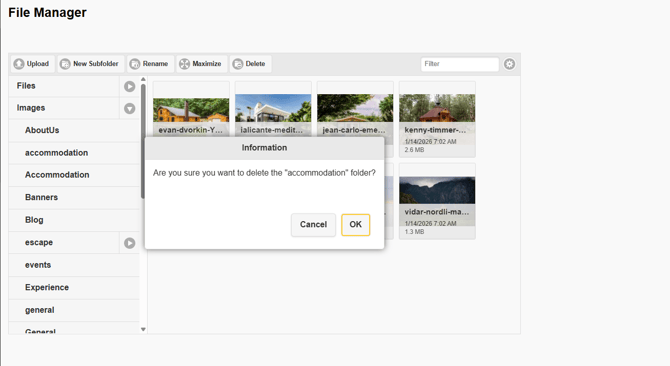Click folder tree scrollbar down arrow
This screenshot has height=366, width=670.
(x=143, y=329)
